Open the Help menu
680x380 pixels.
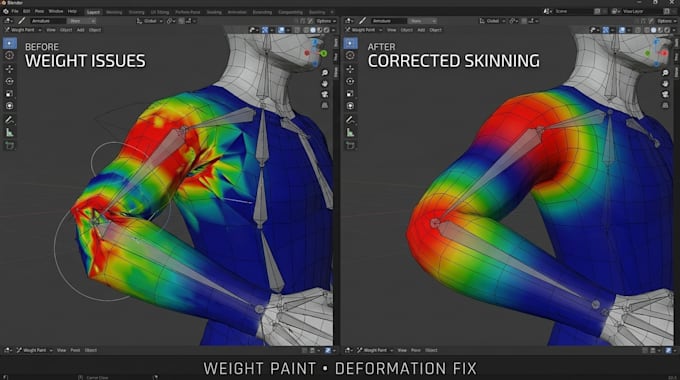(72, 11)
